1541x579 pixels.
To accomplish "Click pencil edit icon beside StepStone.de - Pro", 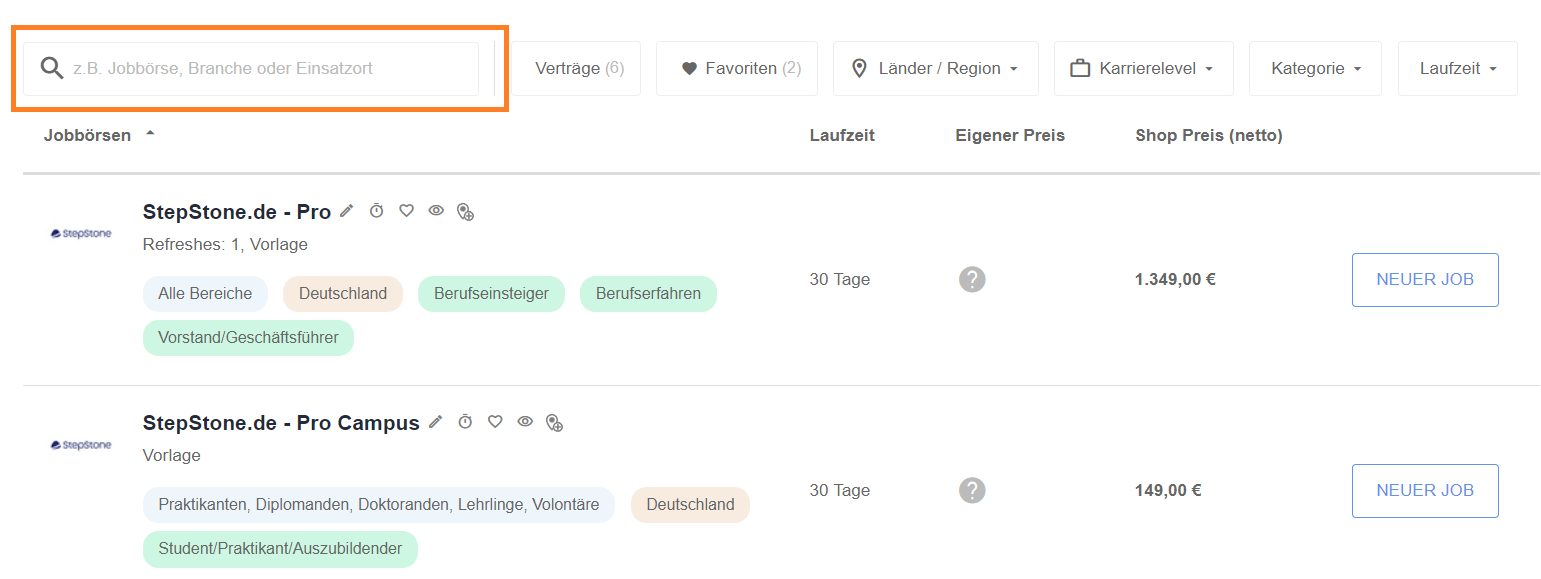I will (347, 211).
